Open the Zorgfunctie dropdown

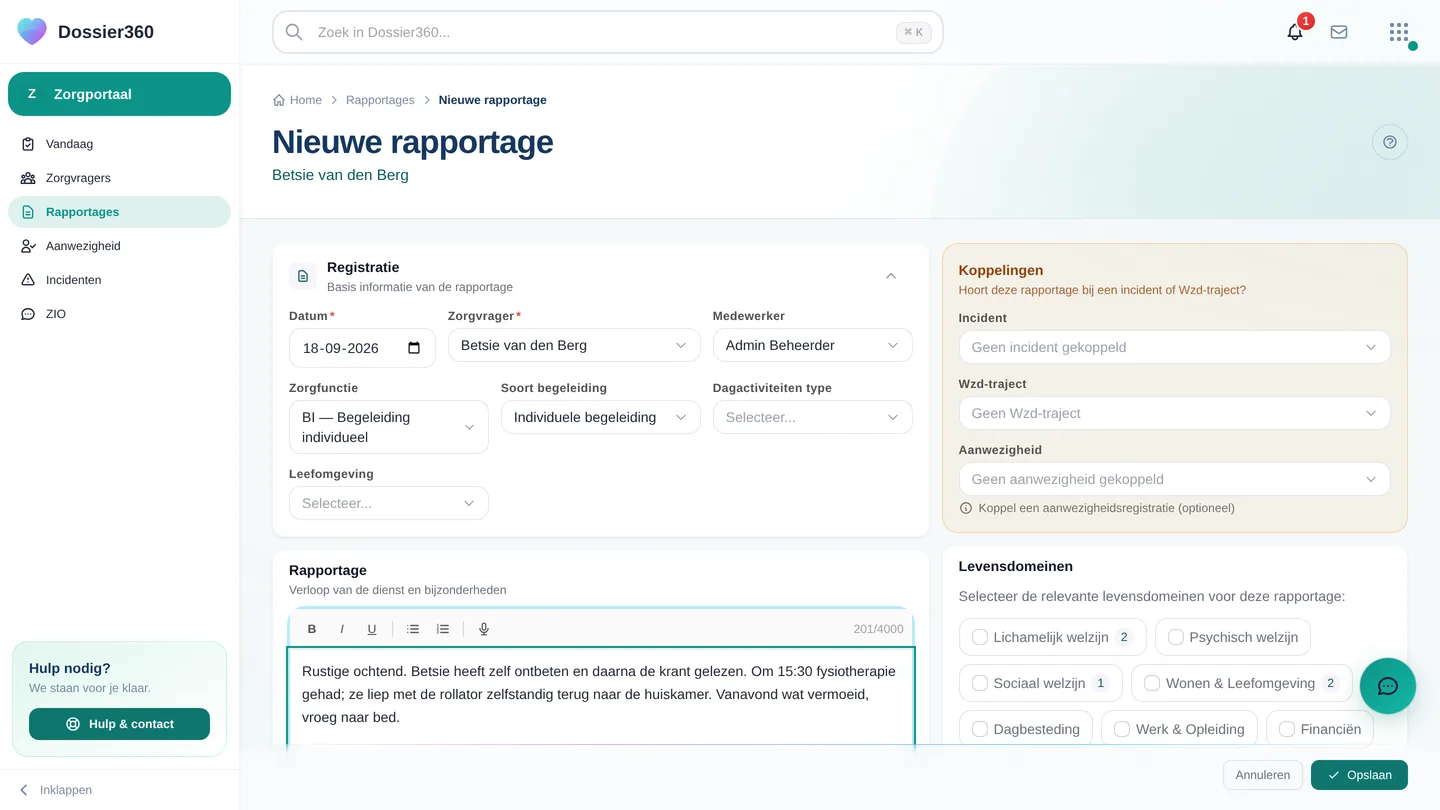[389, 427]
